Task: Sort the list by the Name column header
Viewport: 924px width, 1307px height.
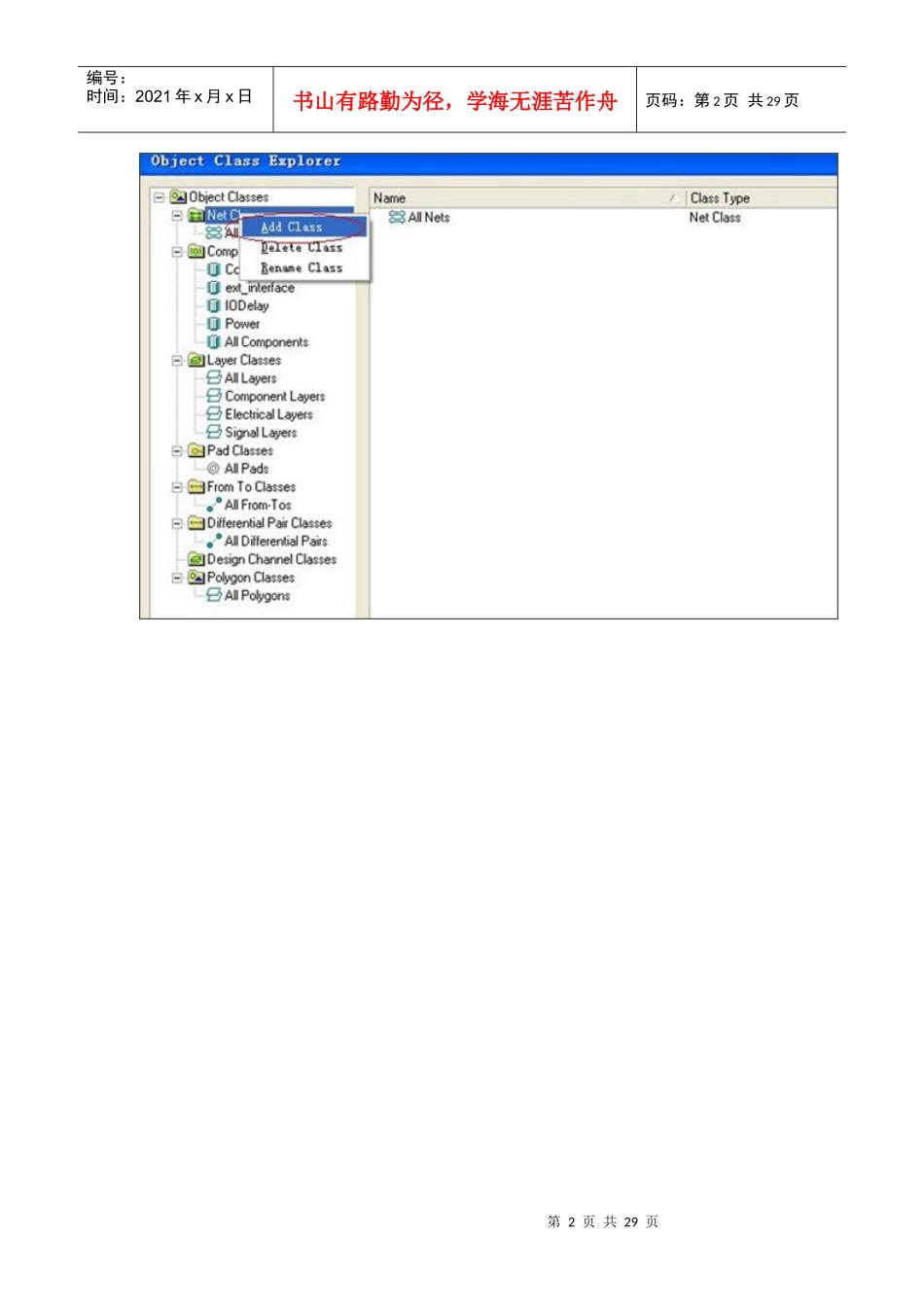Action: pyautogui.click(x=527, y=197)
